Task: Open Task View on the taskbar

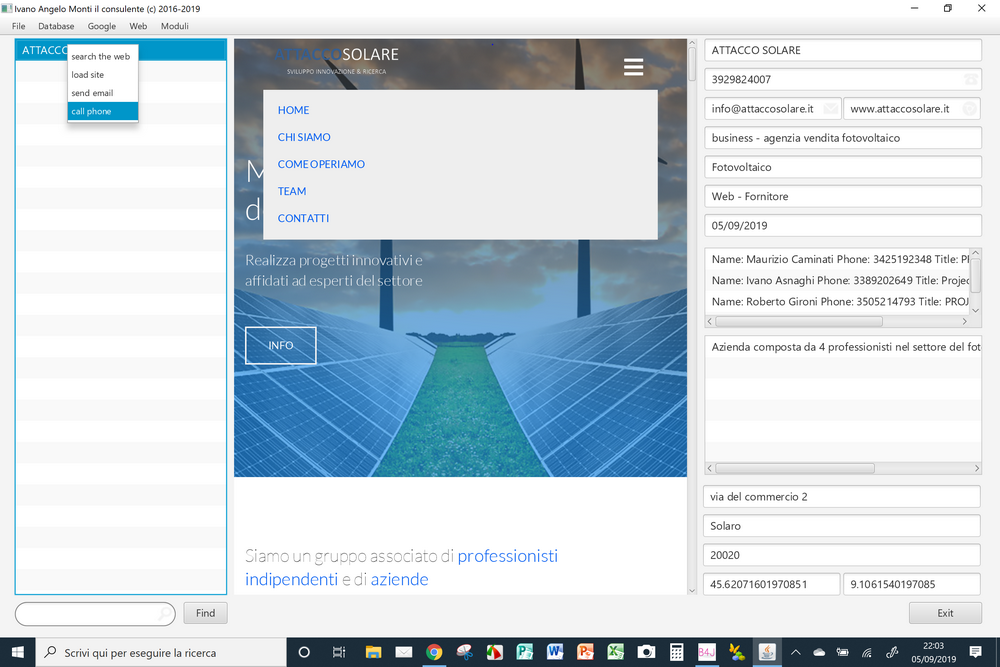Action: tap(339, 652)
